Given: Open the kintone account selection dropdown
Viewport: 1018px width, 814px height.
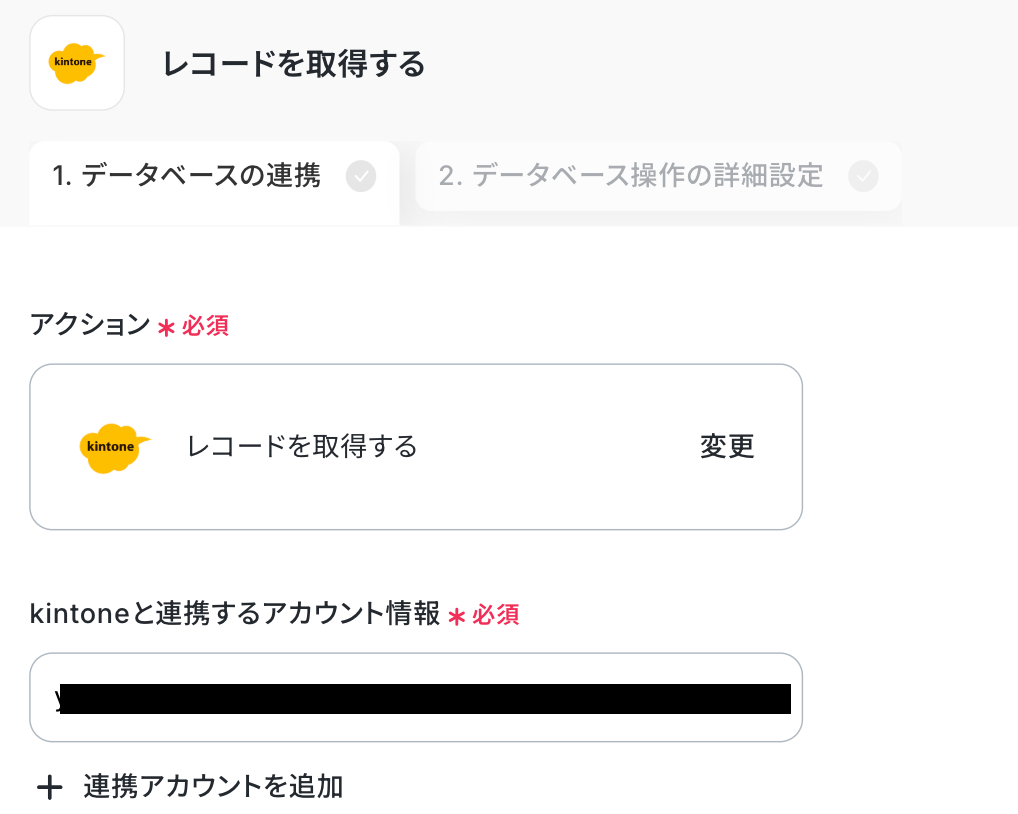Looking at the screenshot, I should pos(415,697).
